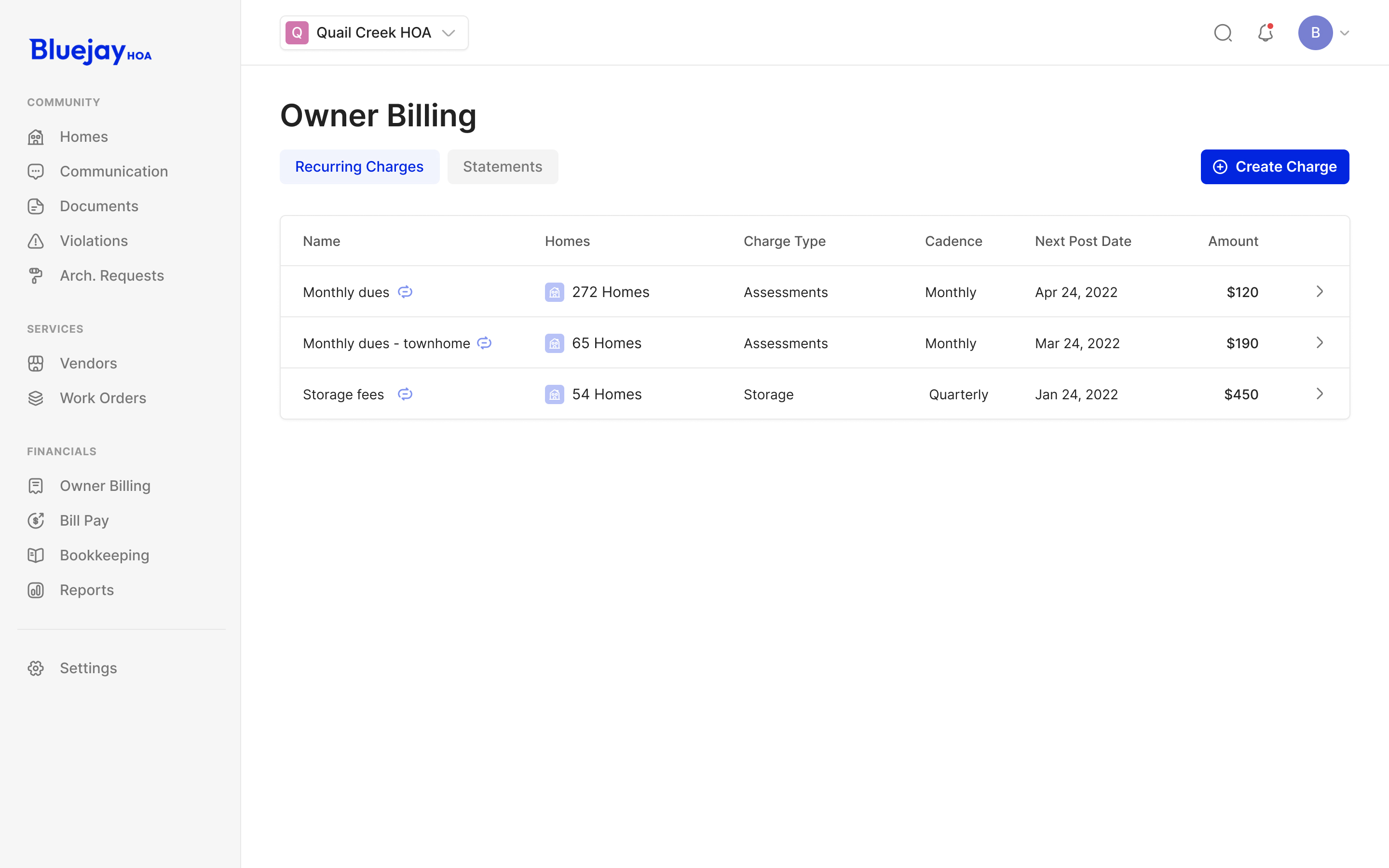Open Violations section
The height and width of the screenshot is (868, 1389).
[78, 241]
